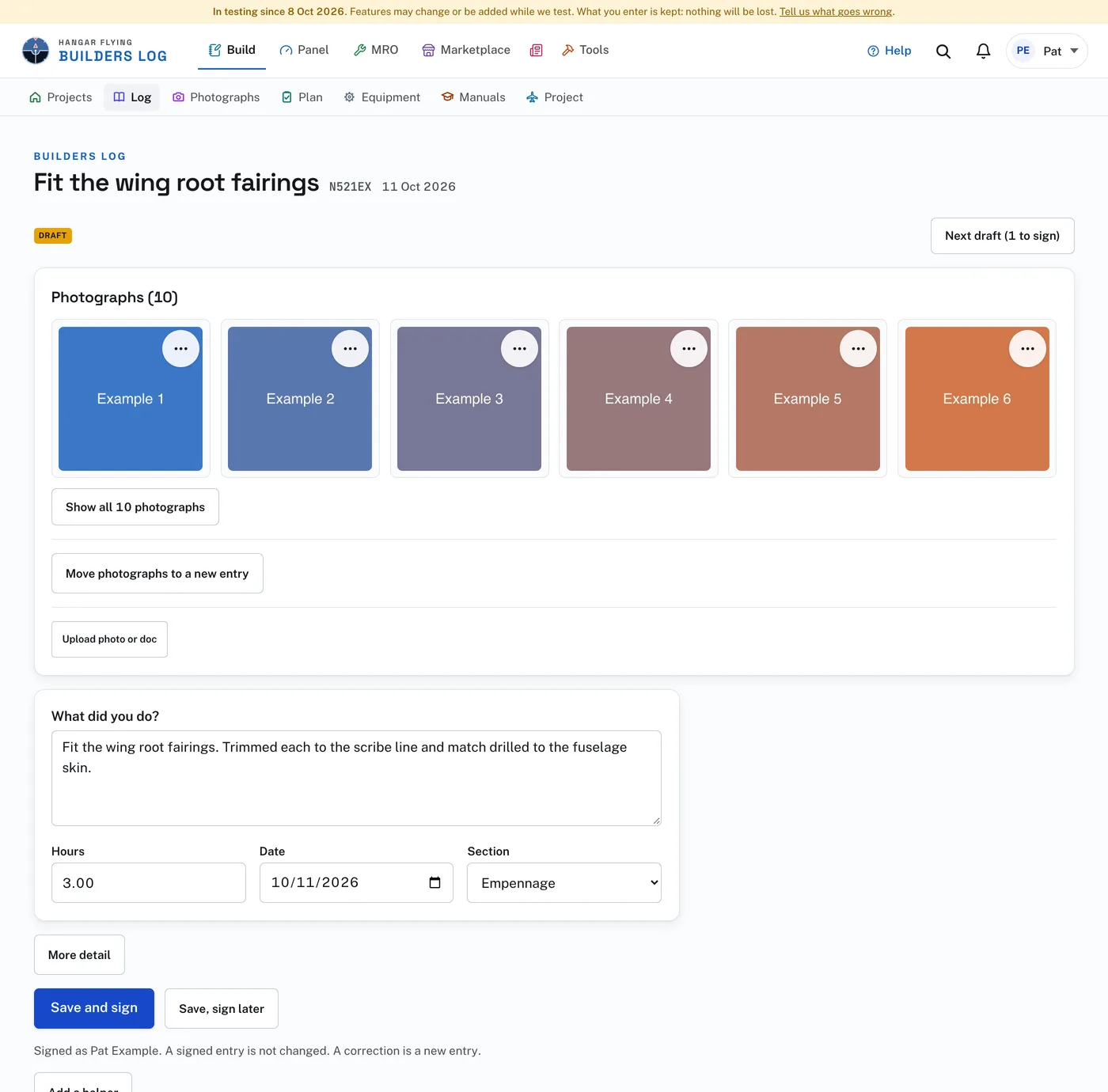Open the Marketplace tab
Image resolution: width=1108 pixels, height=1092 pixels.
466,50
